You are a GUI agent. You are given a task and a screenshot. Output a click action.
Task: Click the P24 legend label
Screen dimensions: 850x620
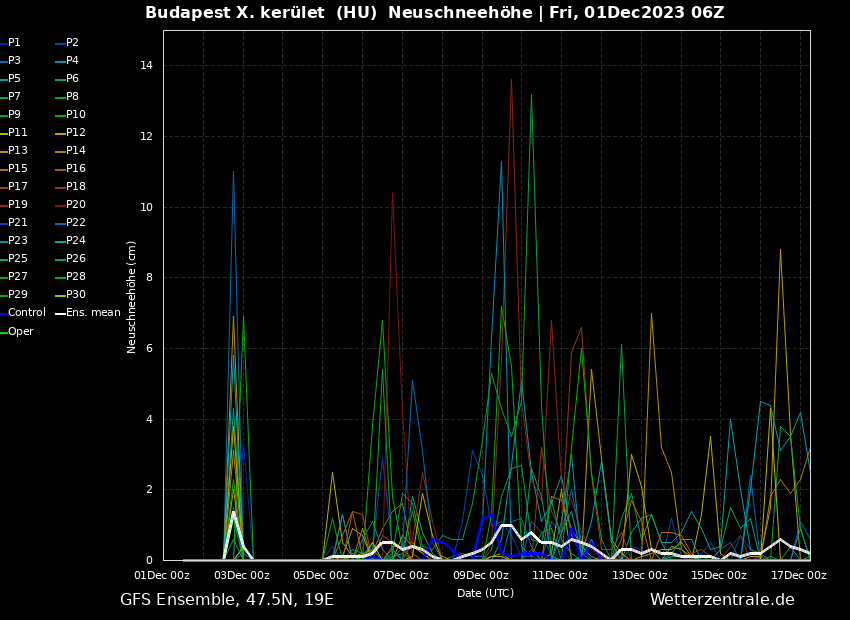pyautogui.click(x=76, y=241)
